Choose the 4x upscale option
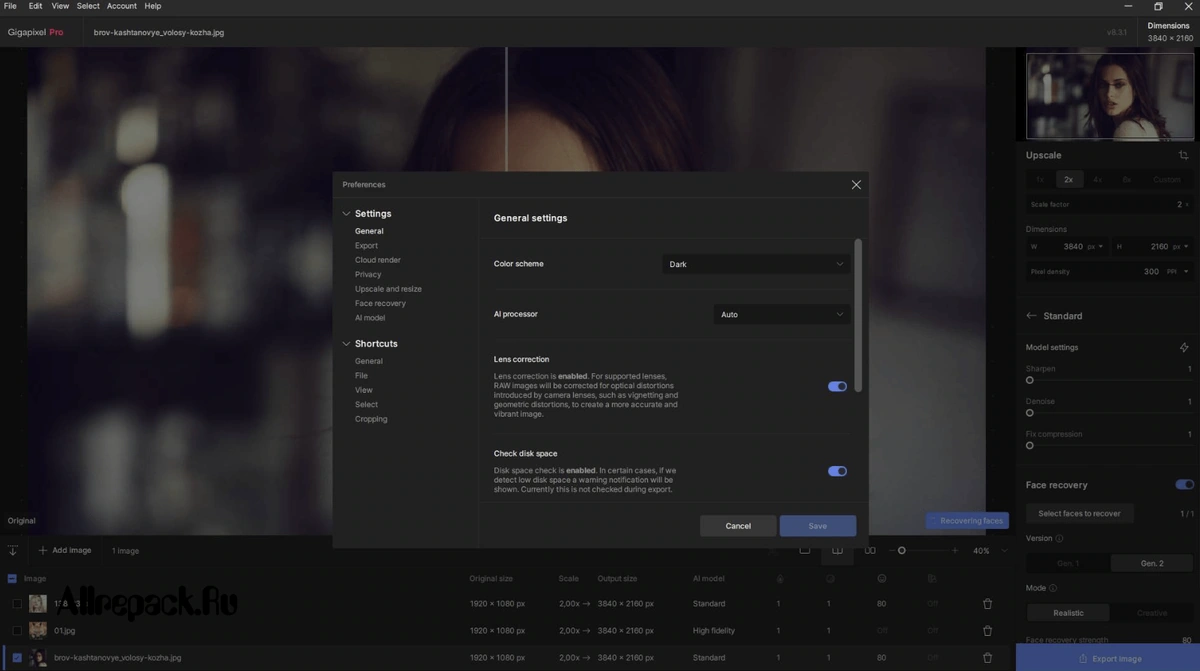The width and height of the screenshot is (1200, 671). [x=1098, y=180]
